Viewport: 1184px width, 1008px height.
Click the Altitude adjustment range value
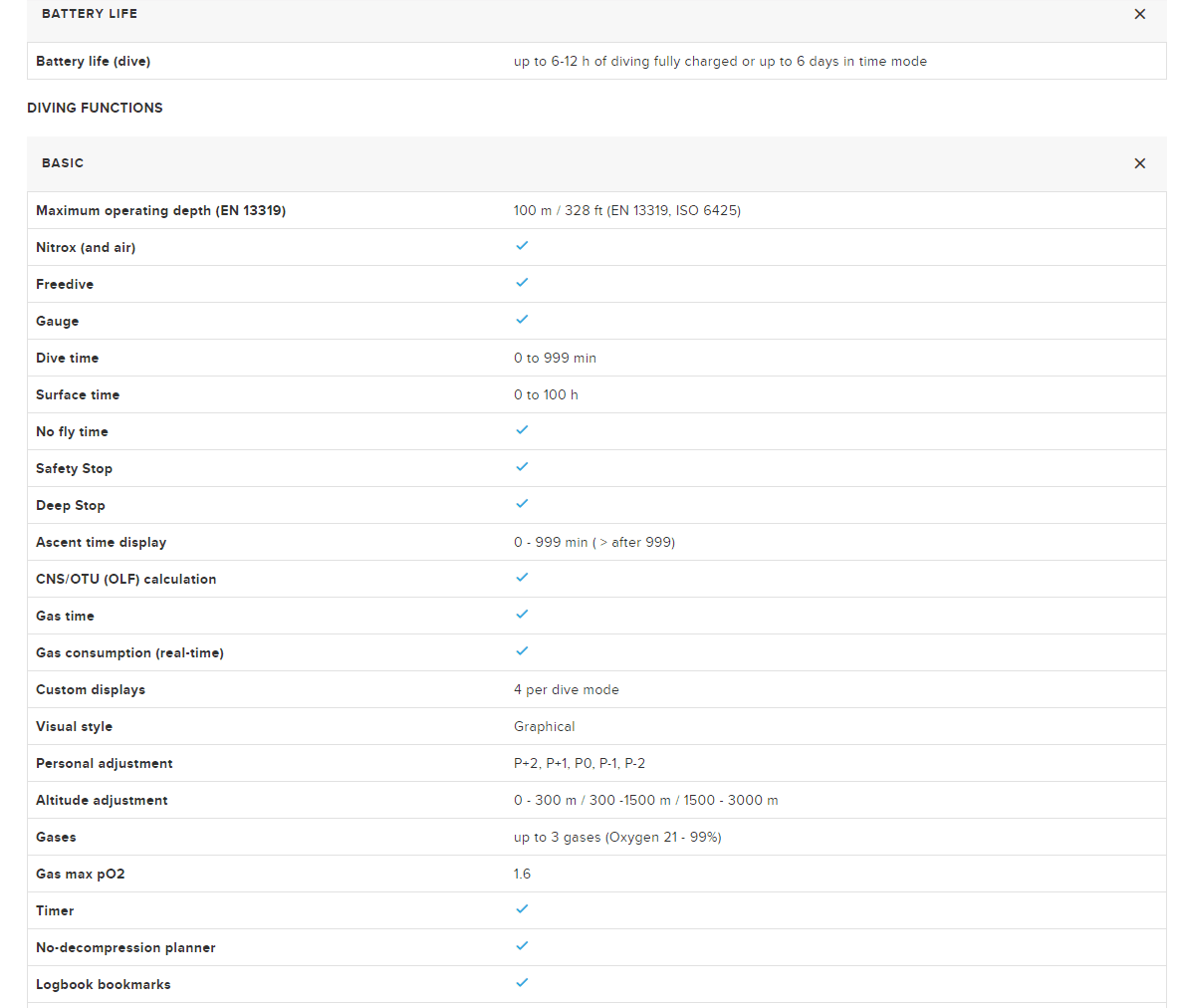[645, 801]
